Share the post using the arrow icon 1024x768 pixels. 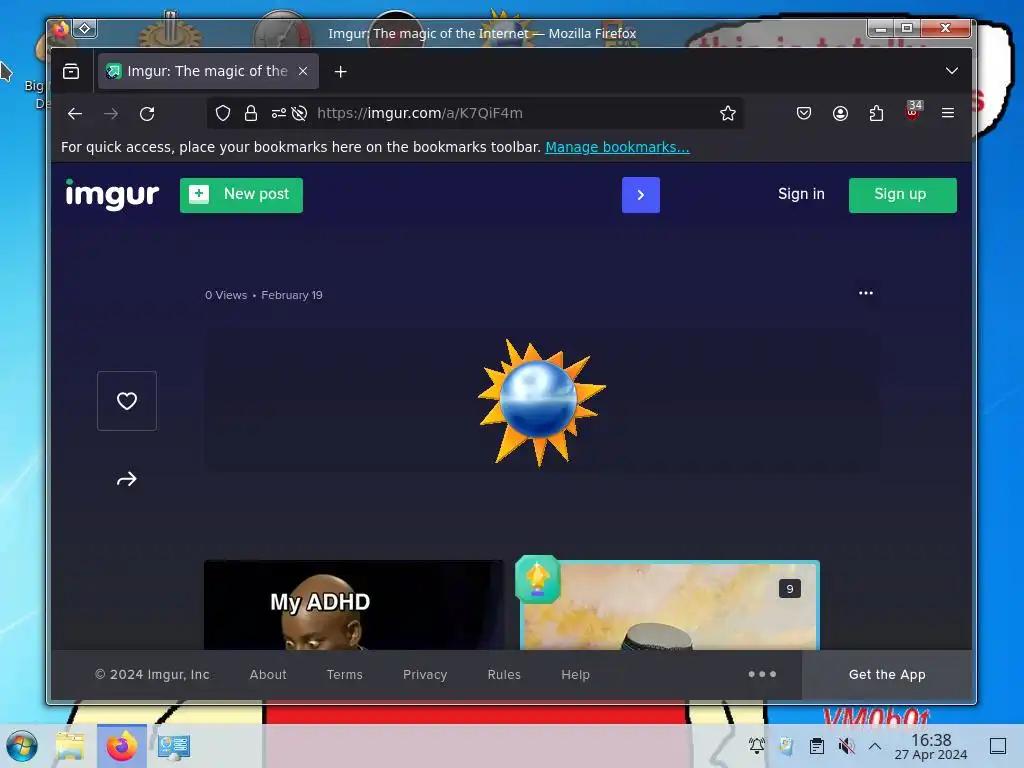click(127, 479)
